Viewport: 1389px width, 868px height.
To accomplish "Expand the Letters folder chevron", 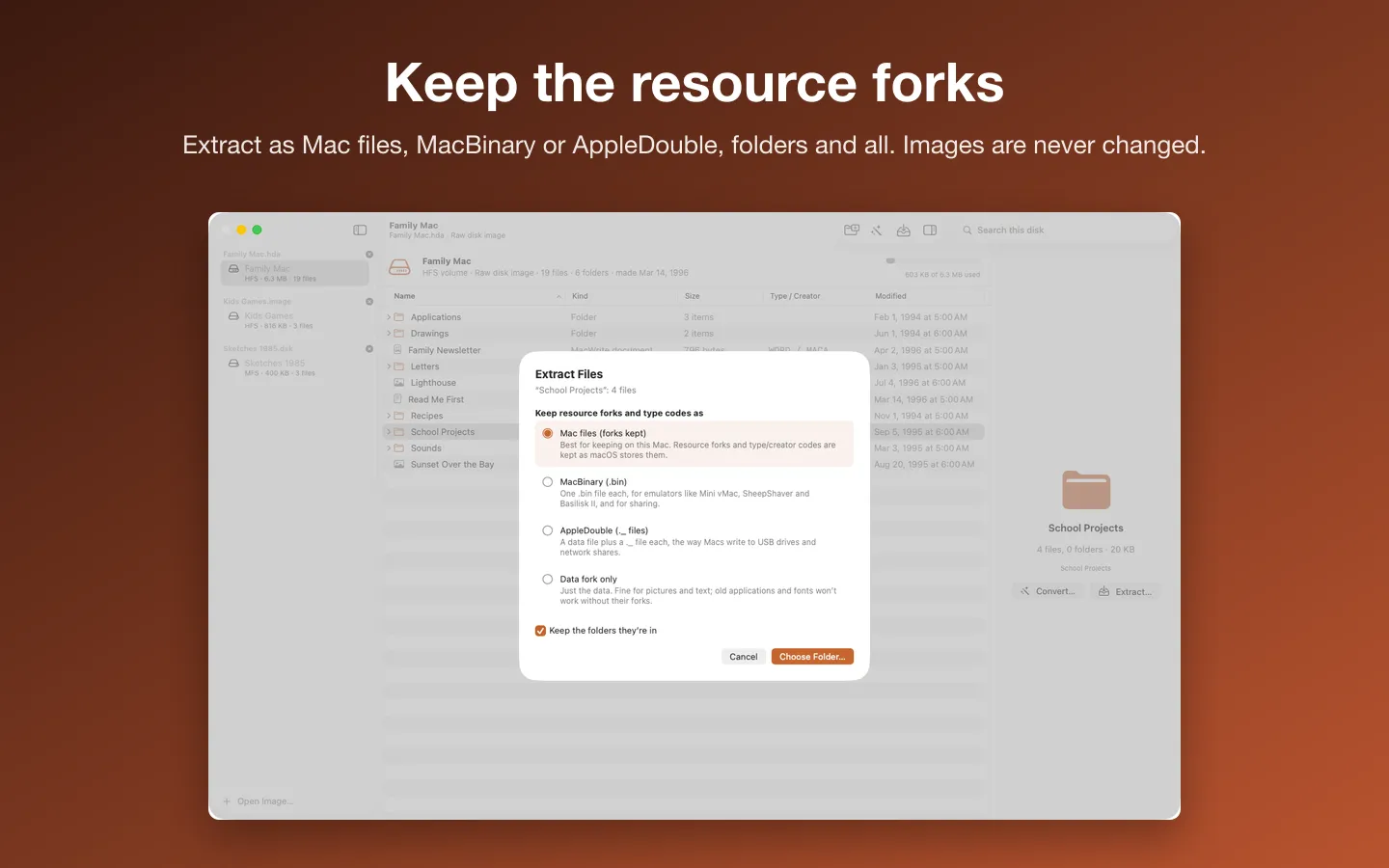I will 389,366.
